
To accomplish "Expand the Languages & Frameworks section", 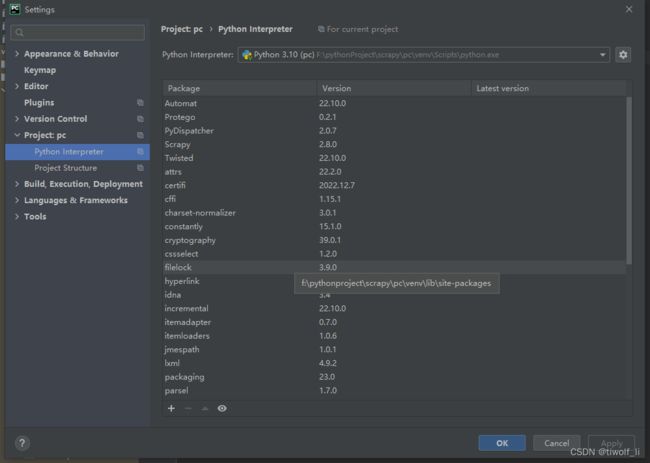I will click(17, 200).
